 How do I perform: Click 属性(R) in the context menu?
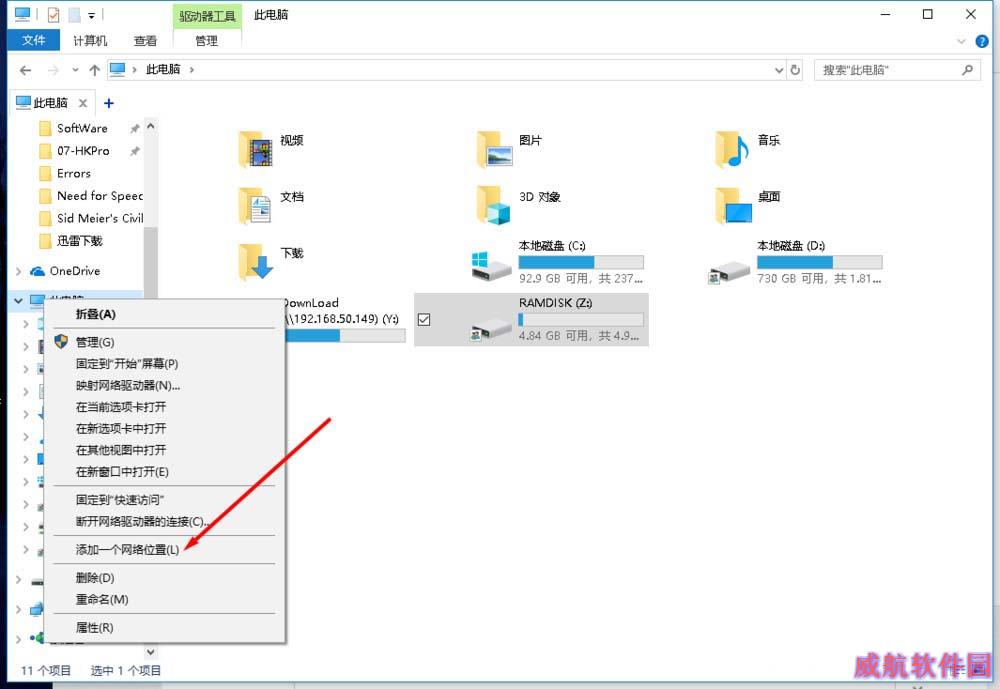coord(95,628)
